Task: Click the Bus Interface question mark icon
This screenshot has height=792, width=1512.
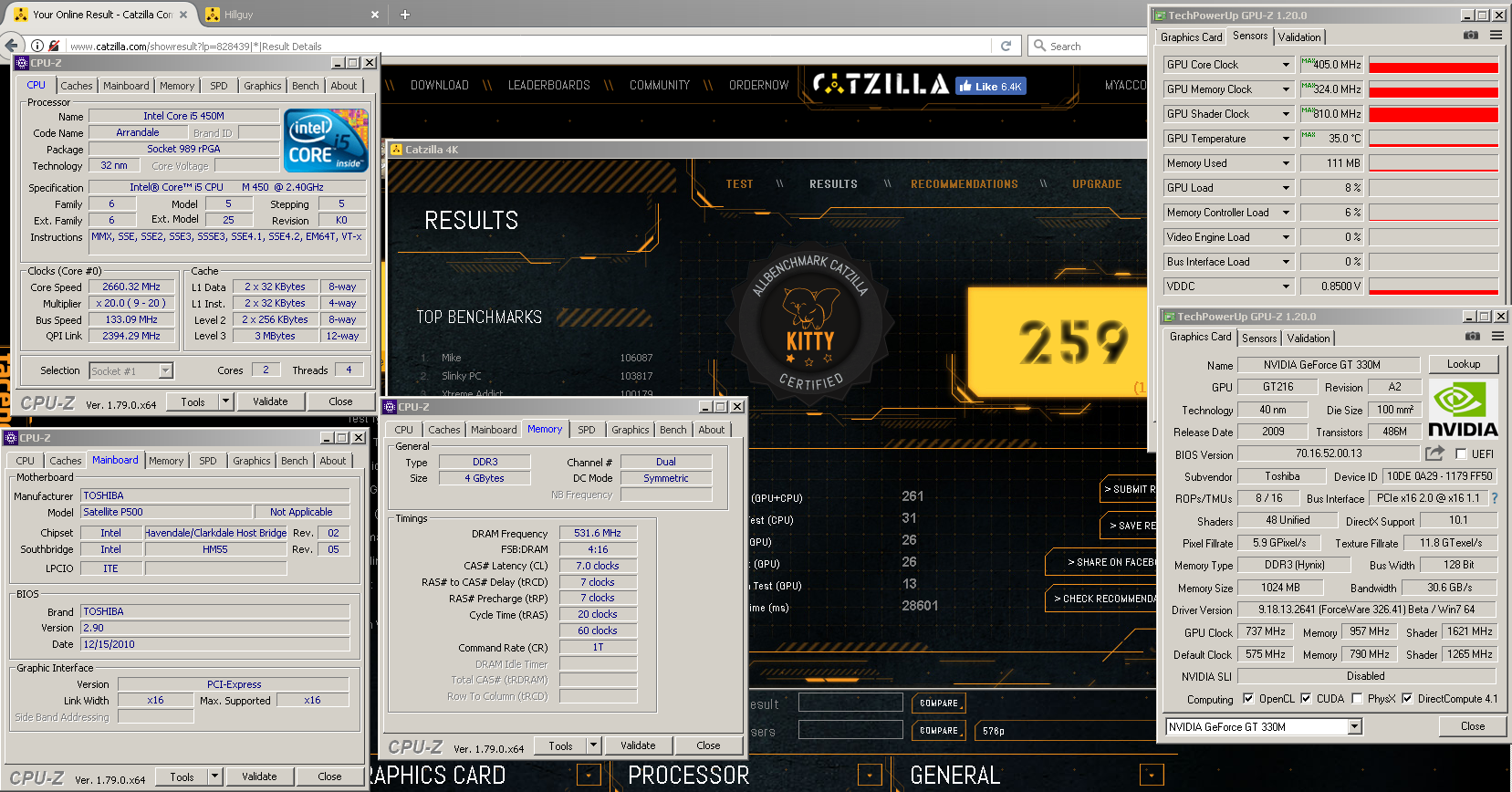Action: click(1495, 498)
